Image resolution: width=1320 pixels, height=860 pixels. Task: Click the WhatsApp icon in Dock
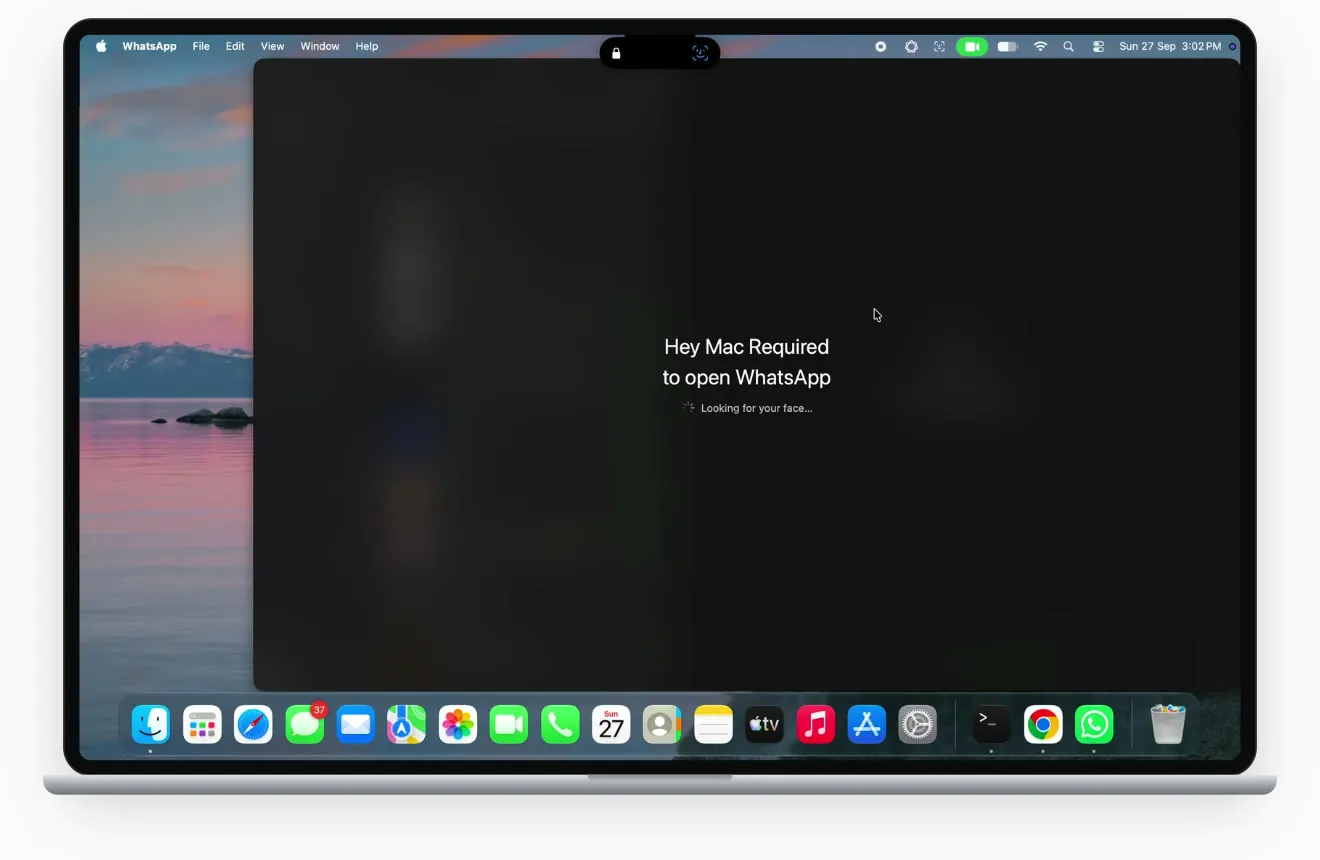(x=1094, y=725)
